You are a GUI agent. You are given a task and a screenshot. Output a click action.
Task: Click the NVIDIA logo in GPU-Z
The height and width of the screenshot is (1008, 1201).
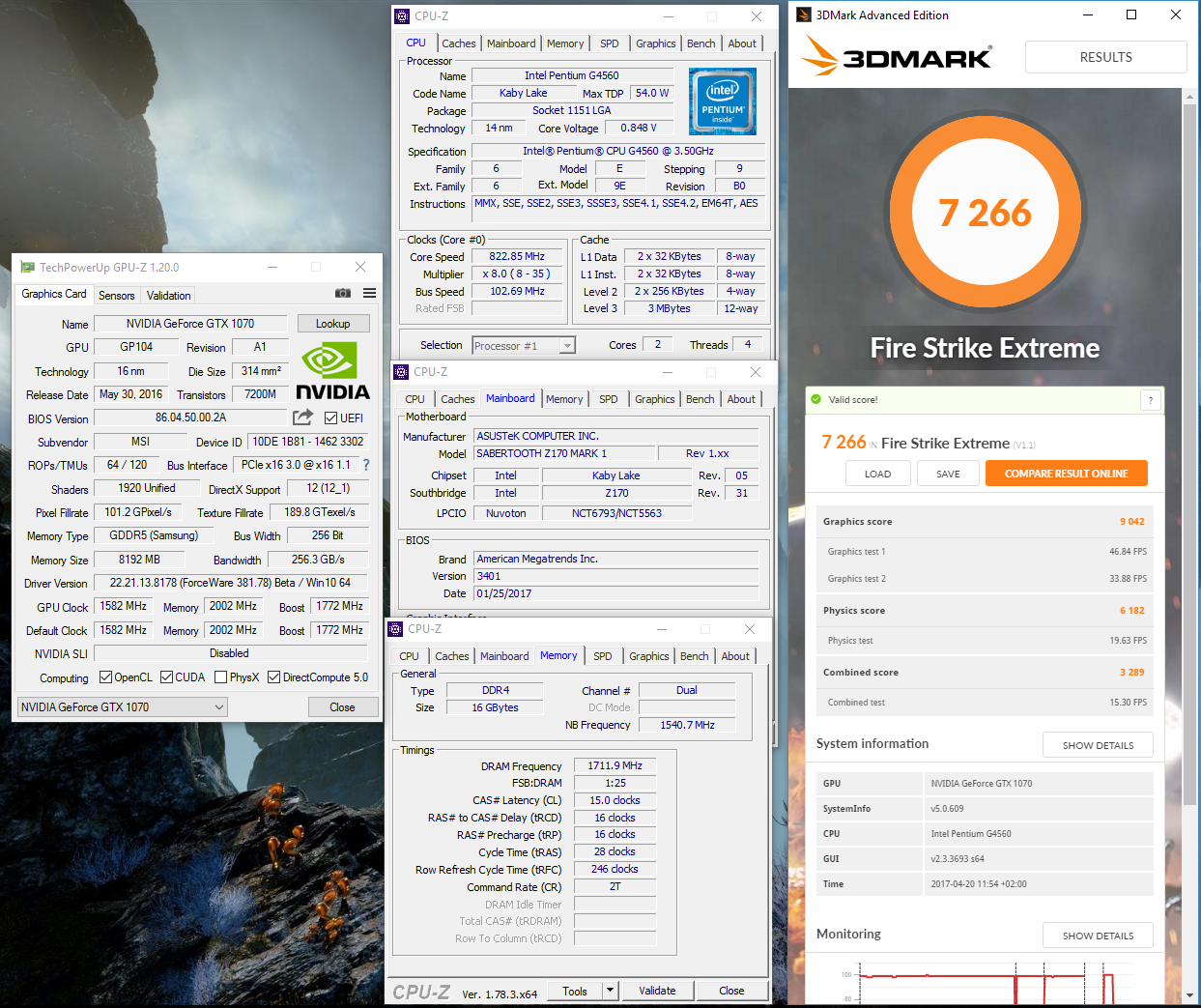coord(332,370)
